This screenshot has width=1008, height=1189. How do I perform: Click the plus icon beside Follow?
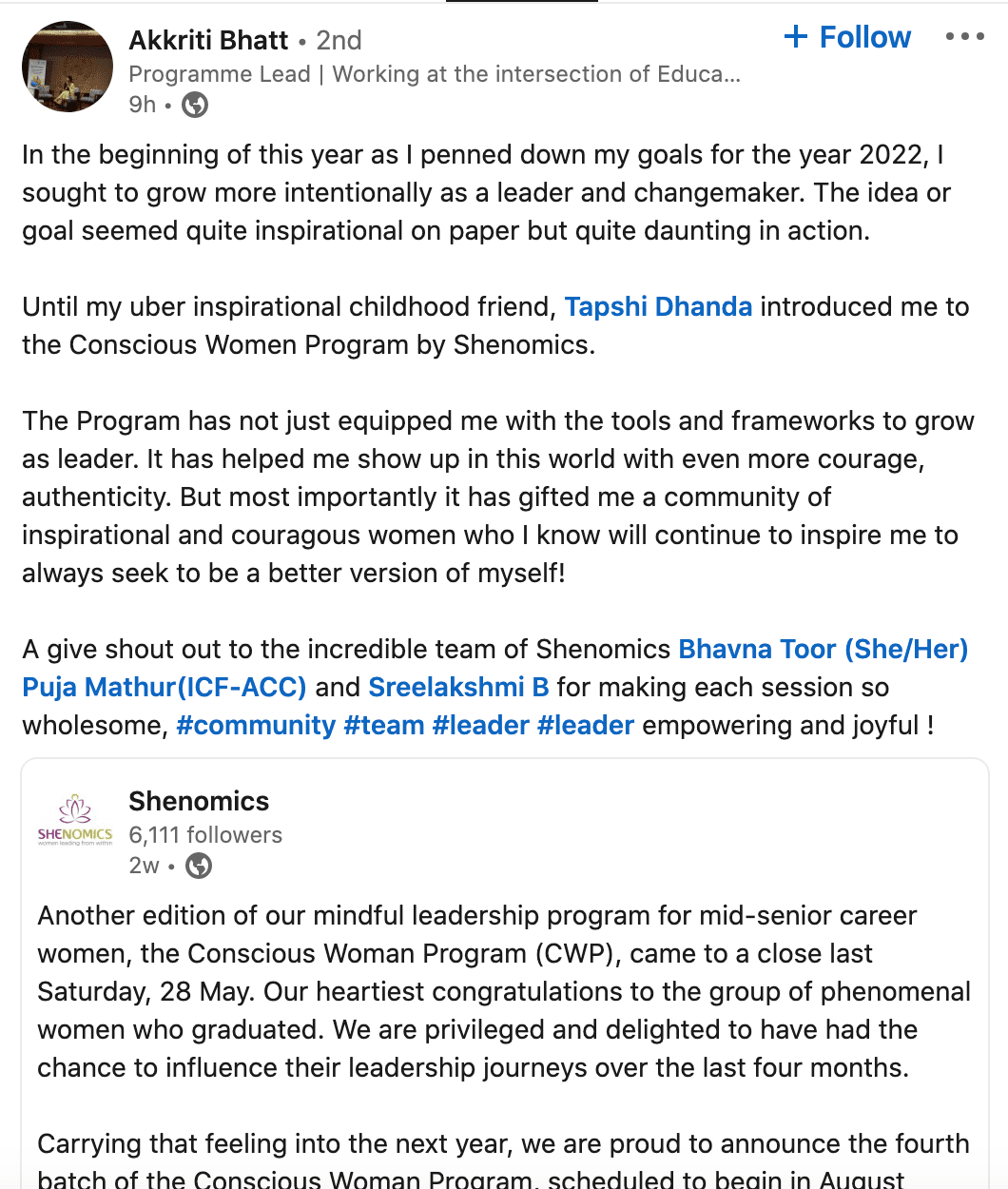click(795, 37)
